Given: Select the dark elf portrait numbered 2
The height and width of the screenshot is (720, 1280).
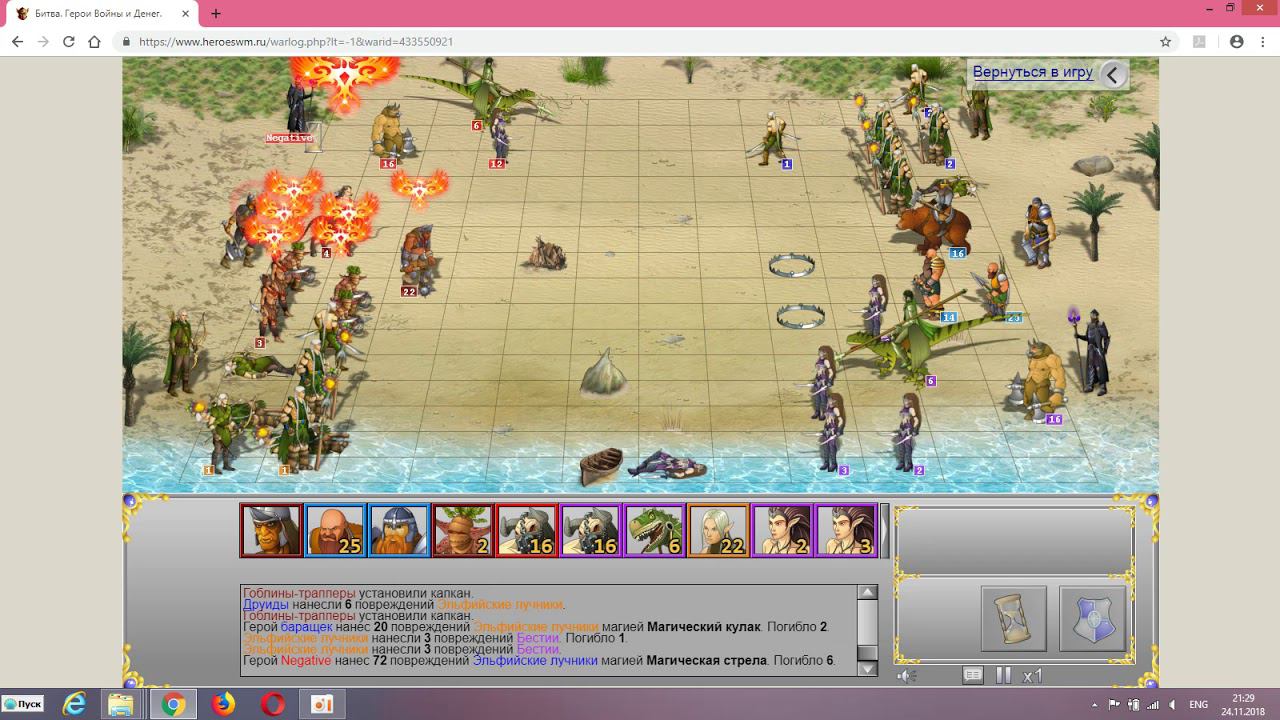Looking at the screenshot, I should coord(783,530).
